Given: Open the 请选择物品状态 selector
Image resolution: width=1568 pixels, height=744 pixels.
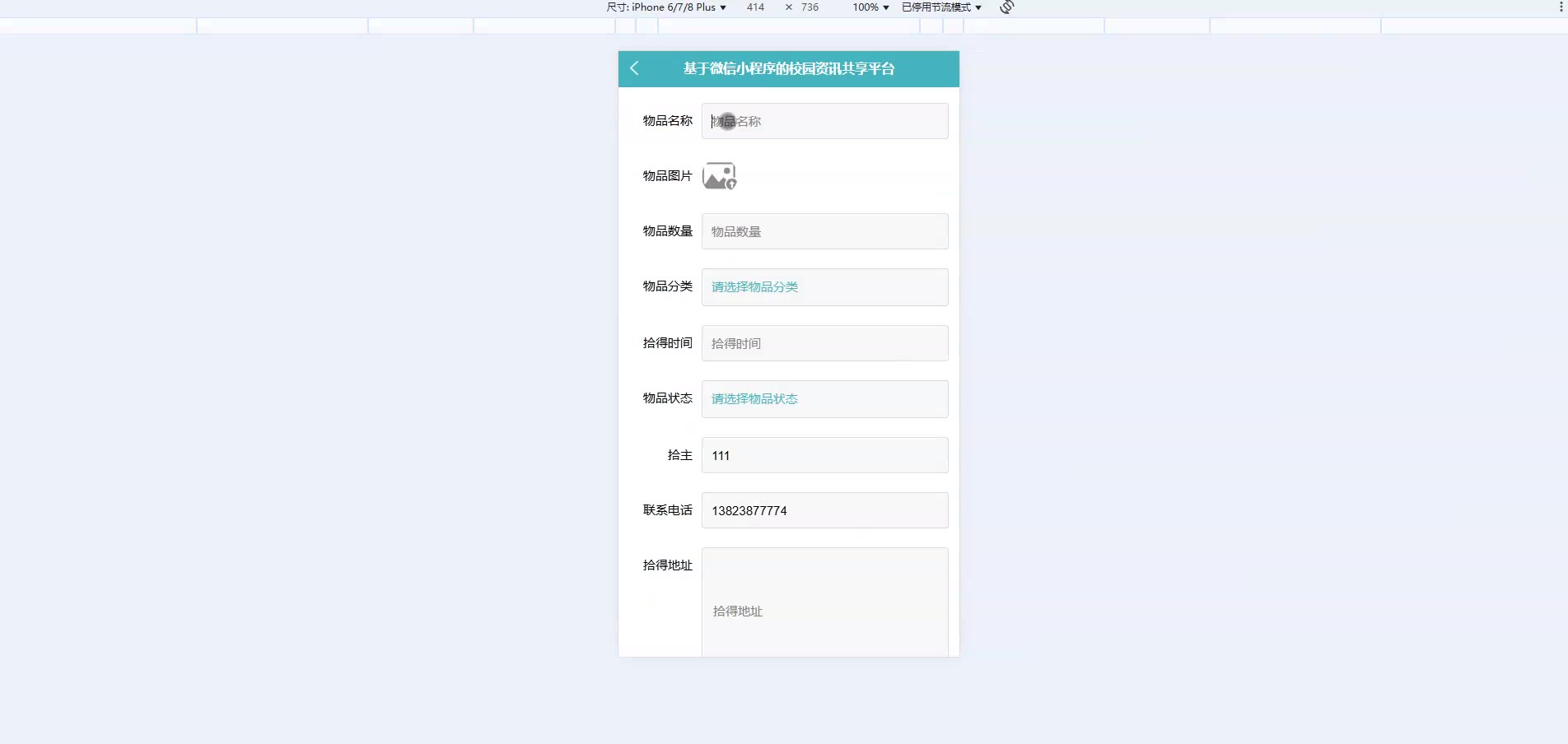Looking at the screenshot, I should point(824,399).
